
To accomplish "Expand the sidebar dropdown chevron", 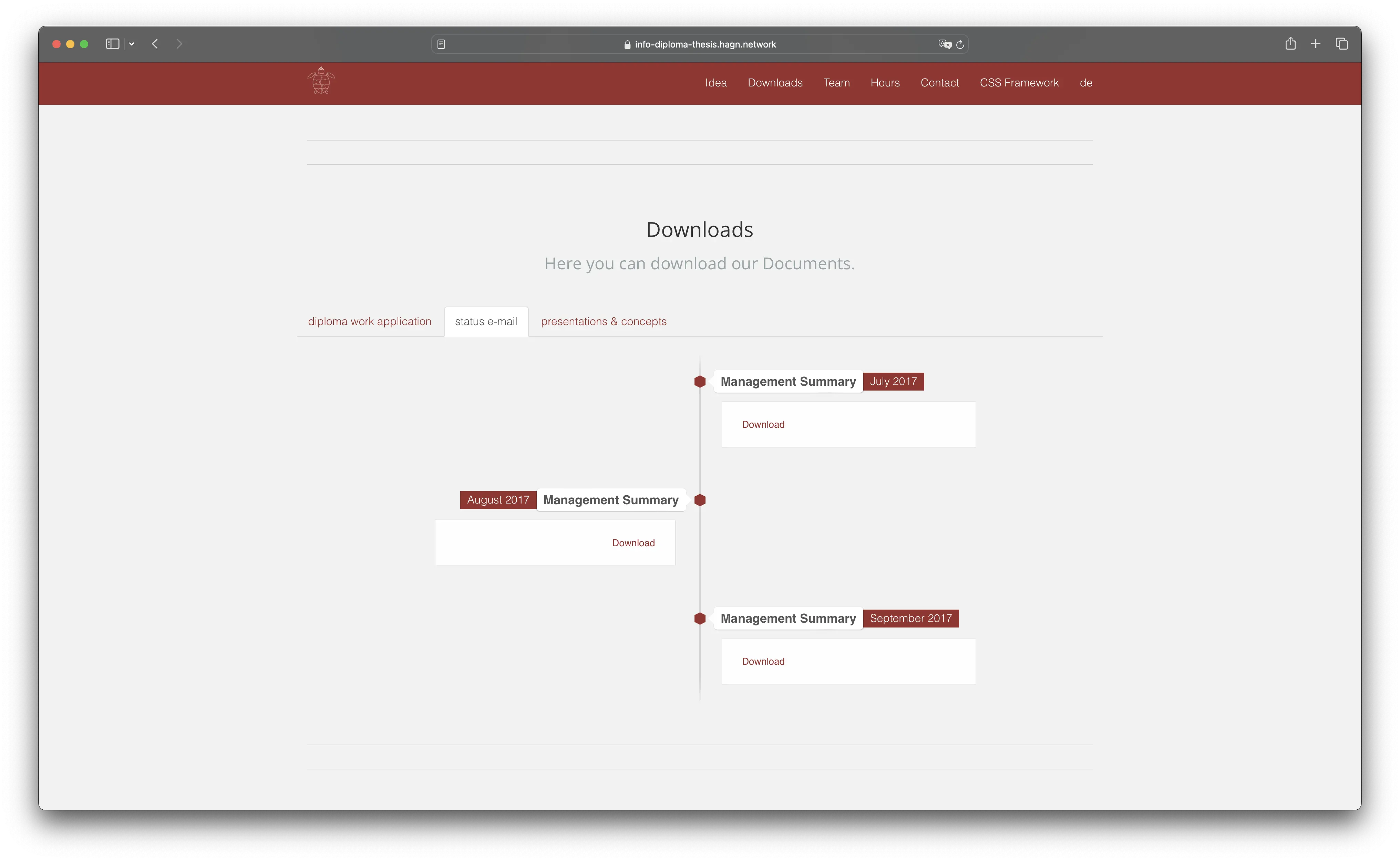I will (132, 44).
